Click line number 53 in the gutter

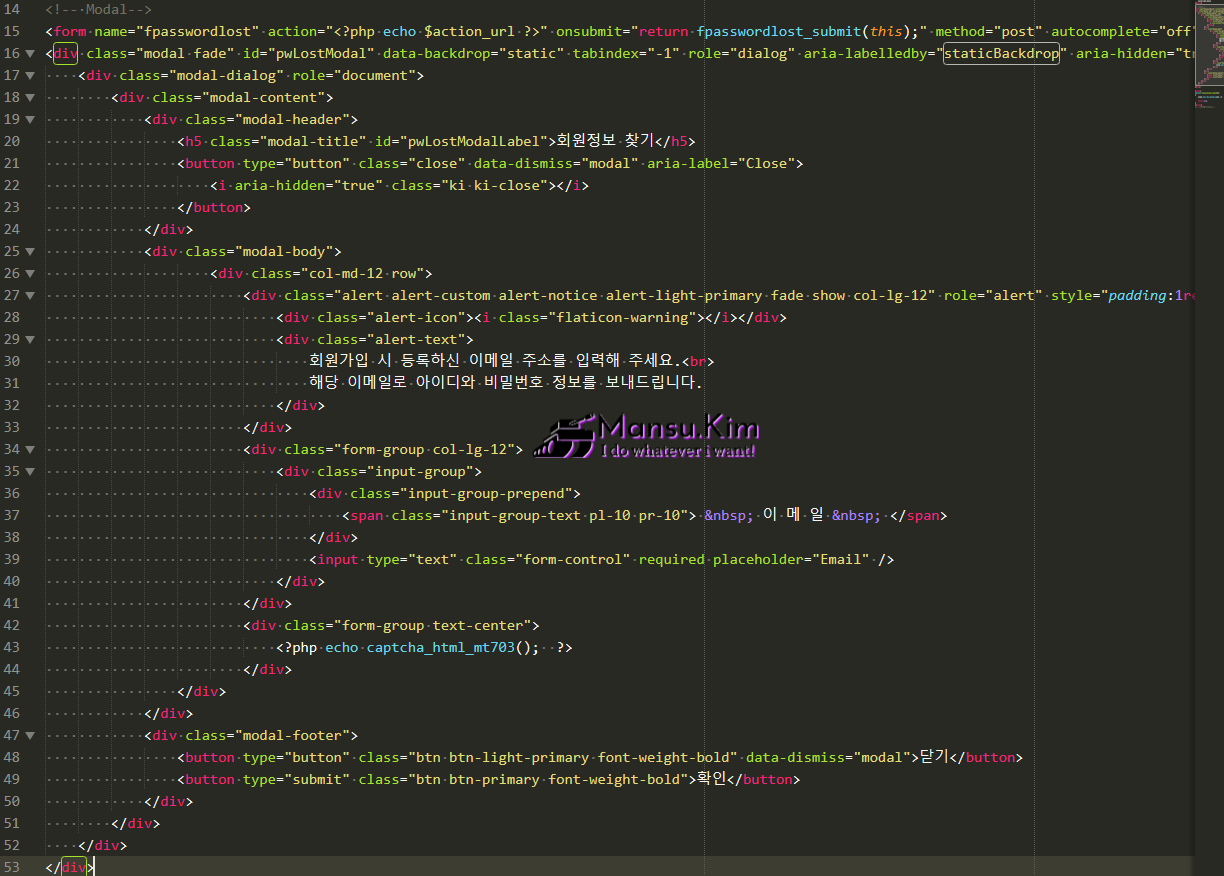tap(12, 867)
